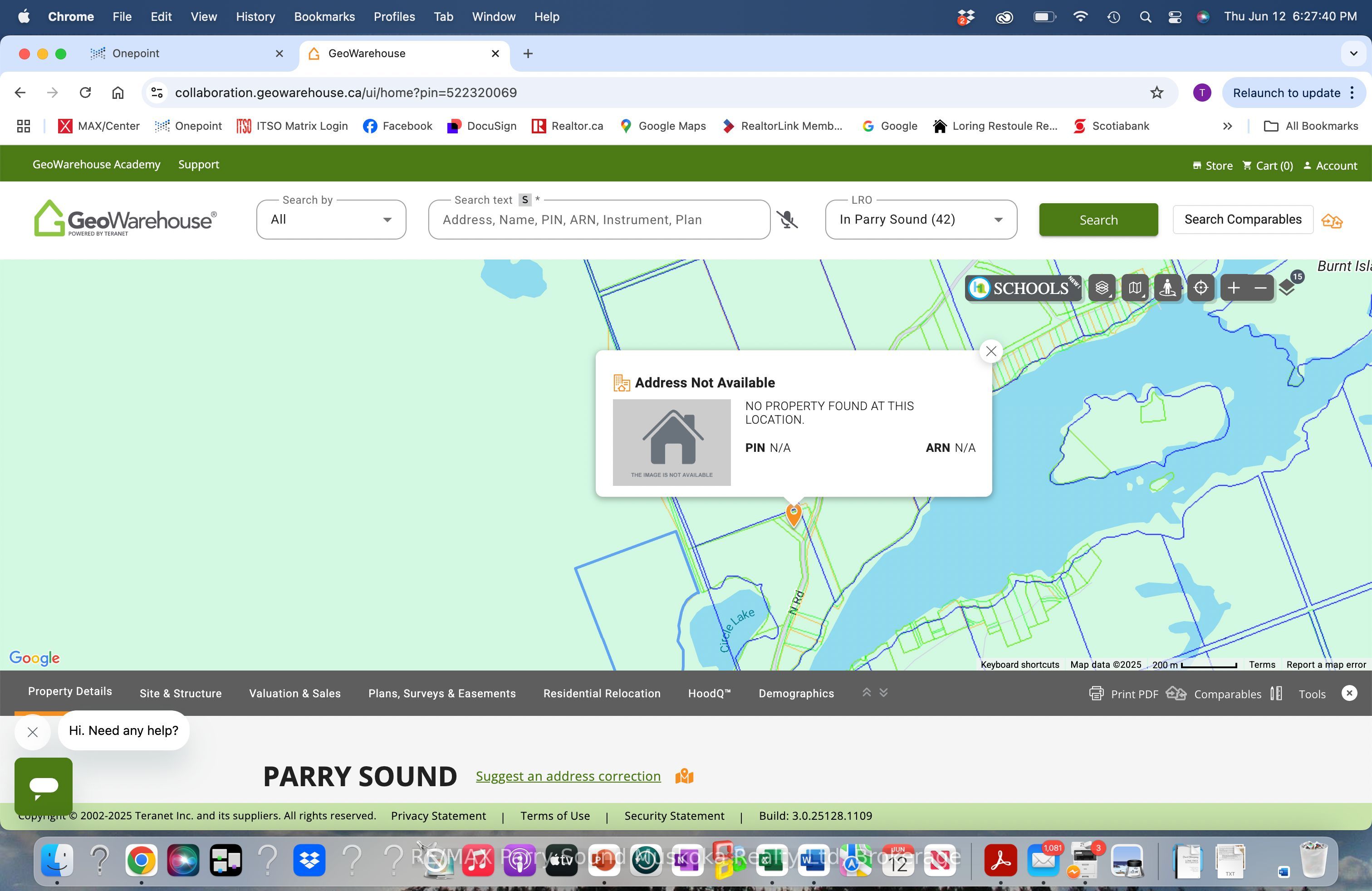
Task: Click the Print PDF printer button
Action: coord(1123,693)
